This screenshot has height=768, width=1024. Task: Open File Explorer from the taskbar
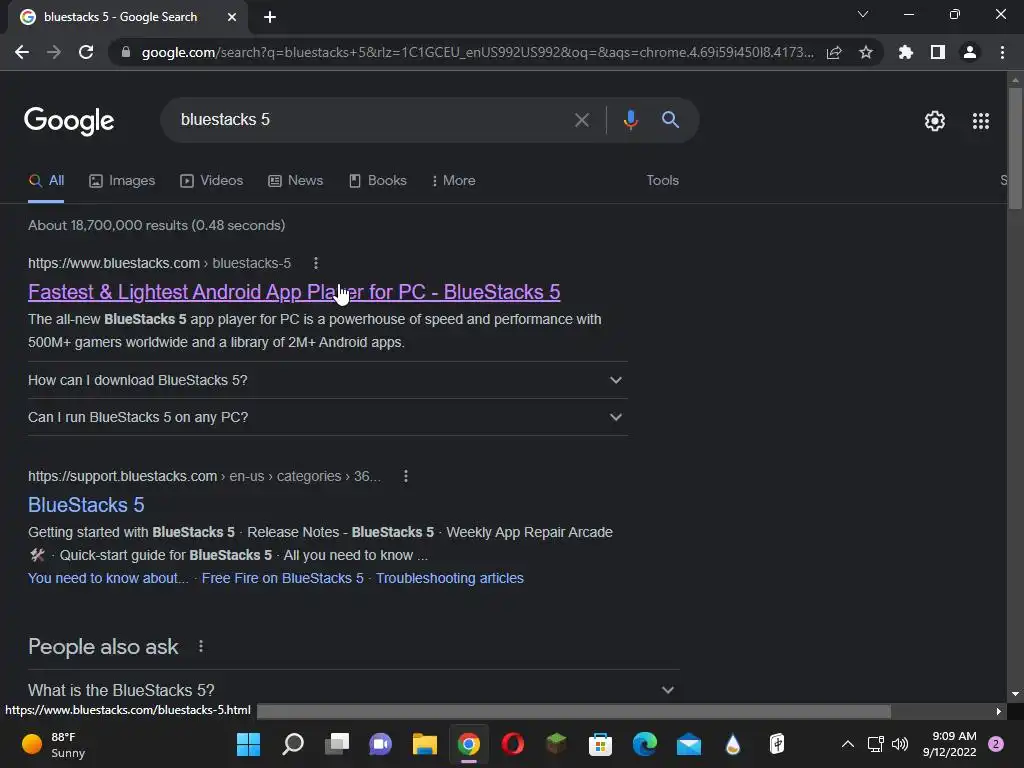pos(424,744)
